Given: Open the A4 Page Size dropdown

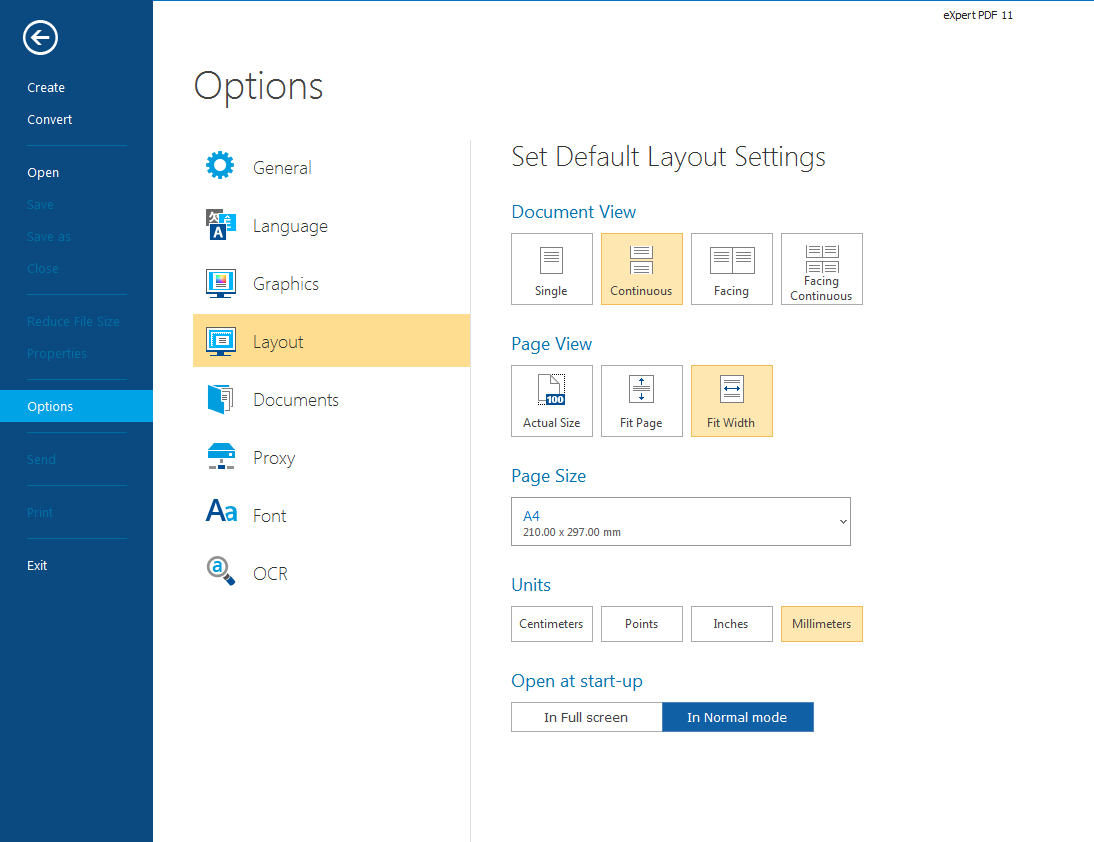Looking at the screenshot, I should [681, 522].
